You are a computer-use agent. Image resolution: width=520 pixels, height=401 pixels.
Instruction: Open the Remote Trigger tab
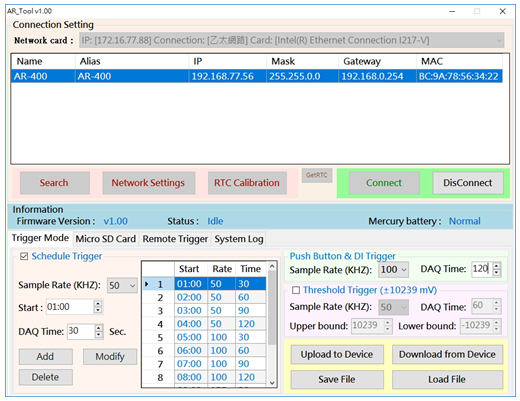pos(175,239)
